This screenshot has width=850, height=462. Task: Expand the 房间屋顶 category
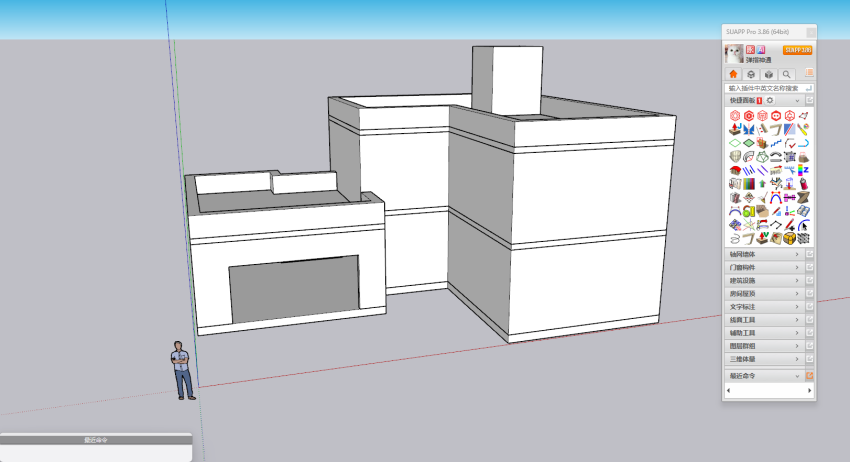pyautogui.click(x=764, y=293)
